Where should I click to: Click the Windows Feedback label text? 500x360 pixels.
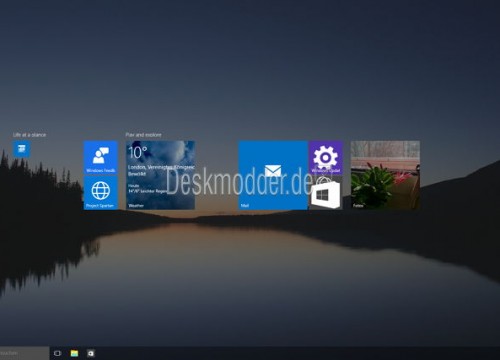pyautogui.click(x=100, y=171)
